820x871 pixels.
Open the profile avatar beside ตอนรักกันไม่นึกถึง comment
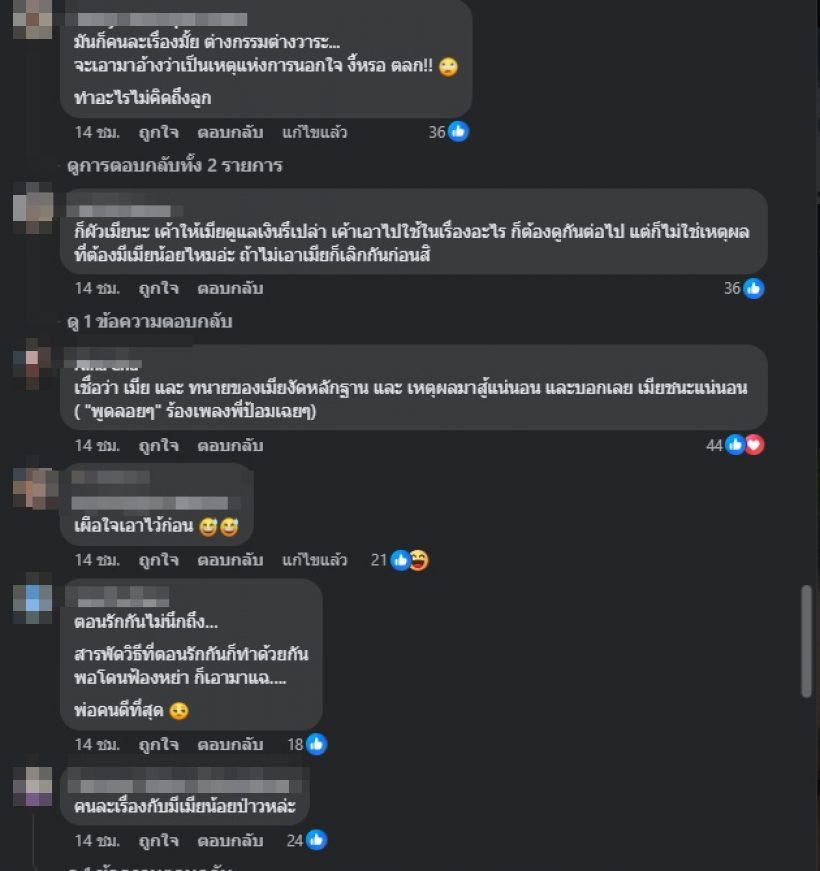pos(32,604)
